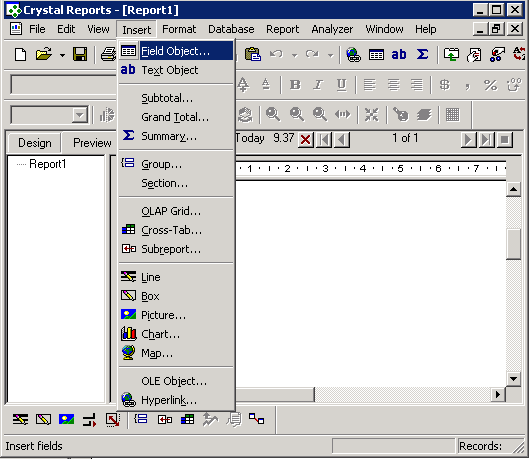The width and height of the screenshot is (529, 459).
Task: Select Subreport menu entry
Action: 176,249
